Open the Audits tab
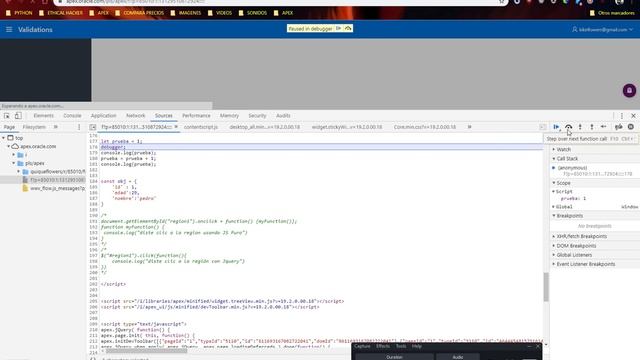The width and height of the screenshot is (640, 360). (x=283, y=116)
